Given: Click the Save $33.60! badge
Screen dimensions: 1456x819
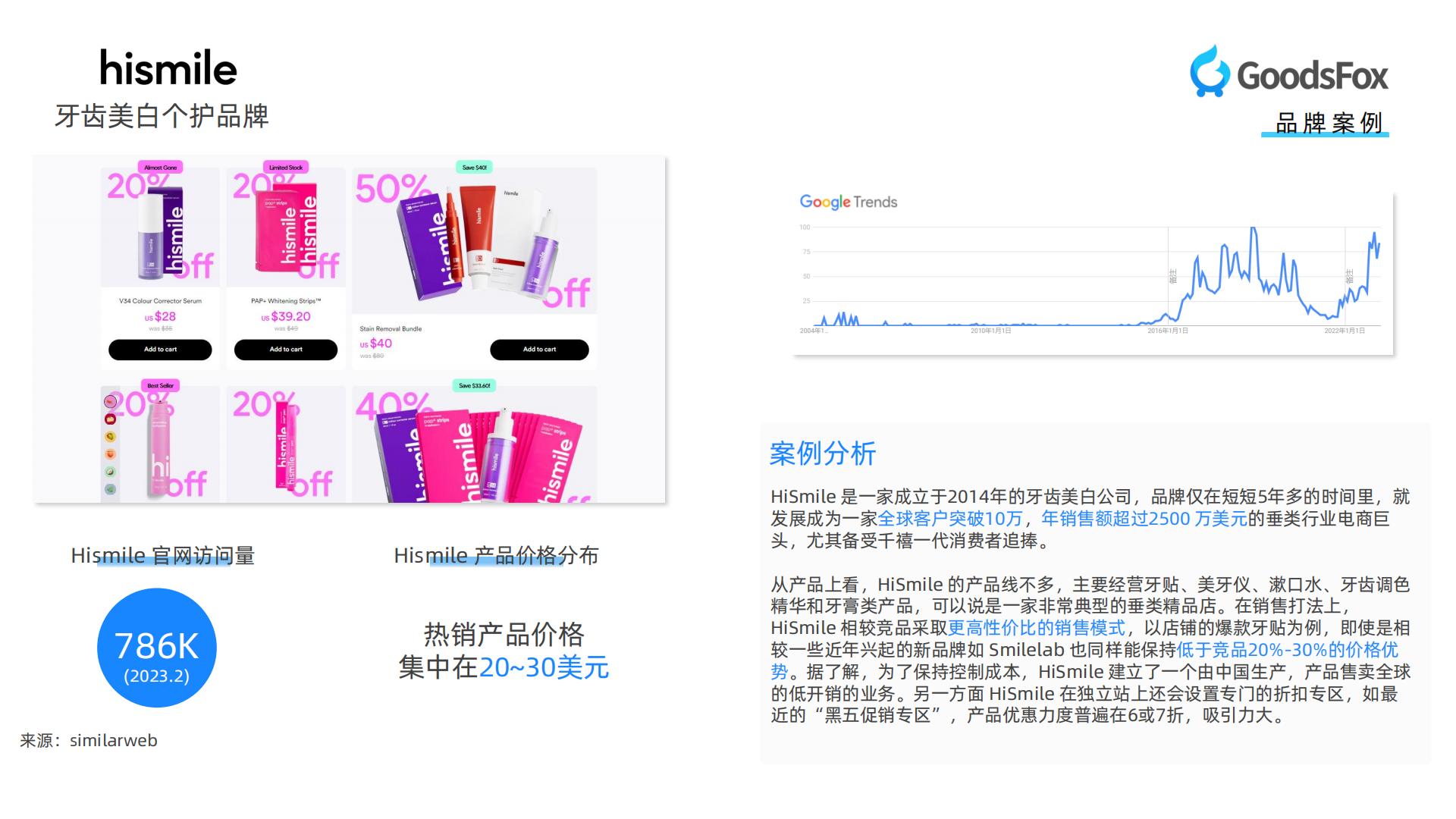Looking at the screenshot, I should [x=475, y=386].
